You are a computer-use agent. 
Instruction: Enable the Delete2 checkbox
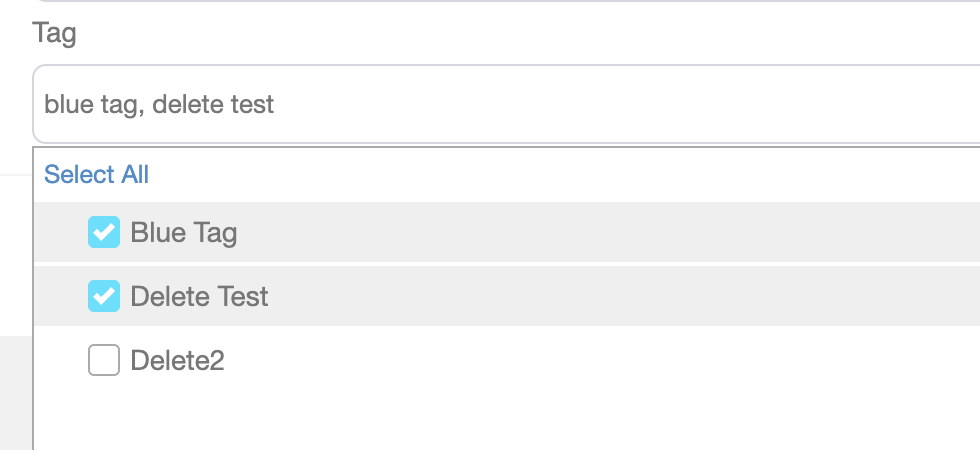click(104, 360)
